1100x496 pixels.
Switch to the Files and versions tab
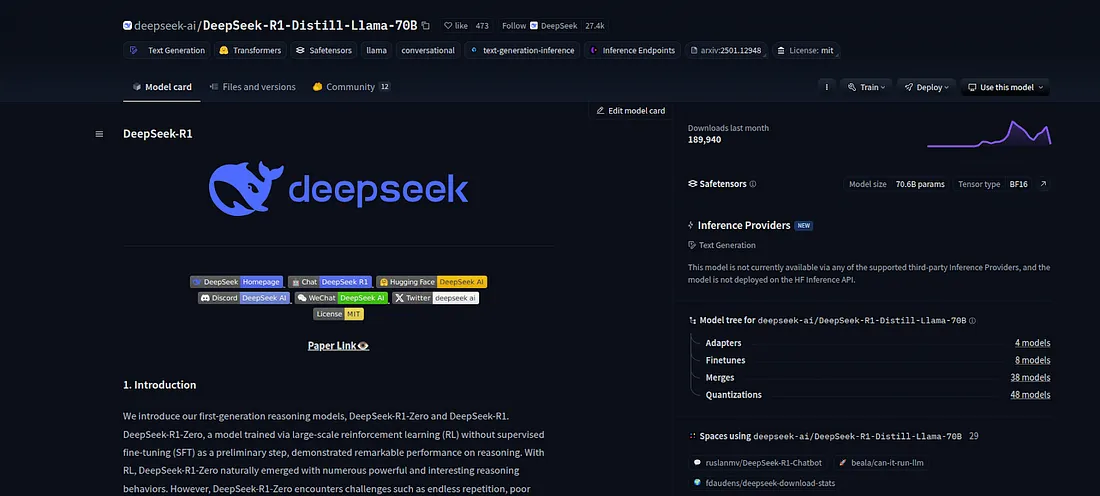253,87
